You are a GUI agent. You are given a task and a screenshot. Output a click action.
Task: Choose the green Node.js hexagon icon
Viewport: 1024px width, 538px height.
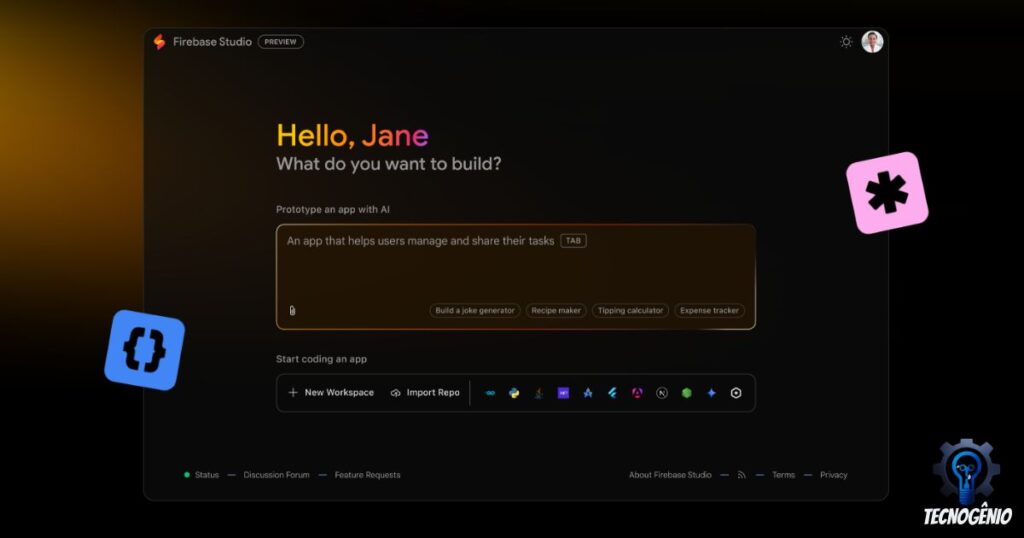[x=687, y=393]
